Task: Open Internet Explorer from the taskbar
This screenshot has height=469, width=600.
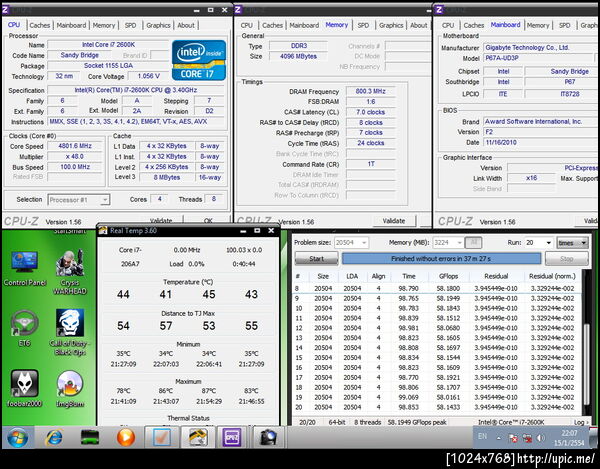Action: tap(54, 437)
